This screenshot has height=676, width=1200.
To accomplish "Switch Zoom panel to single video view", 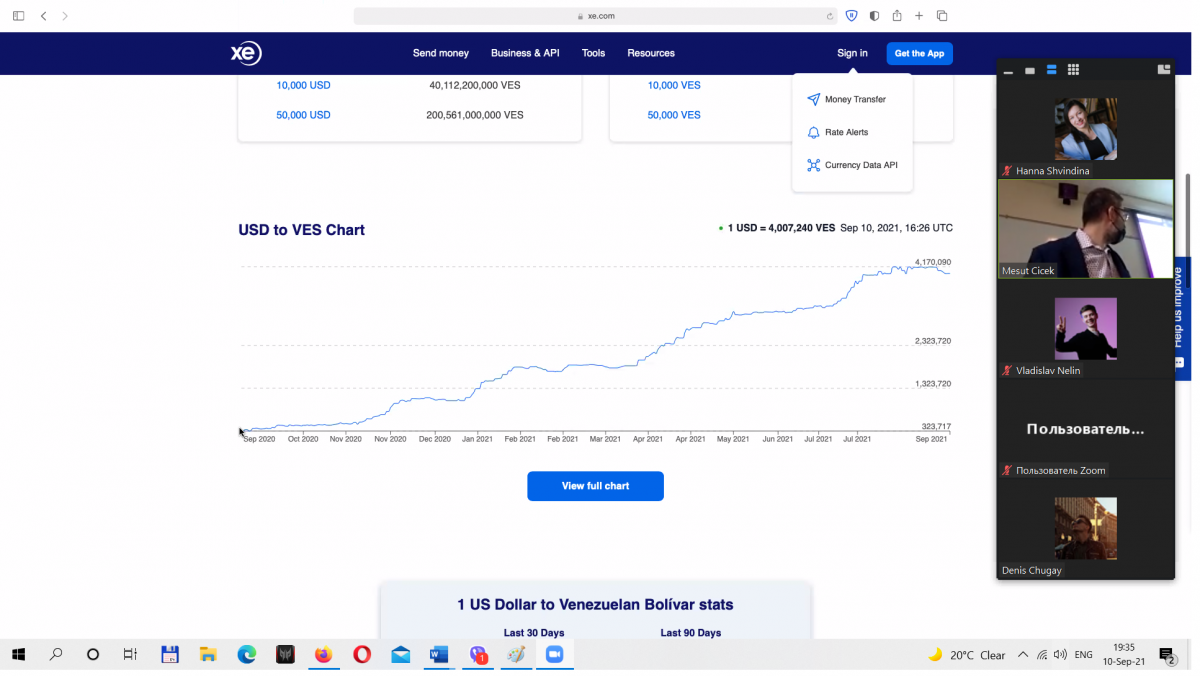I will click(1030, 70).
